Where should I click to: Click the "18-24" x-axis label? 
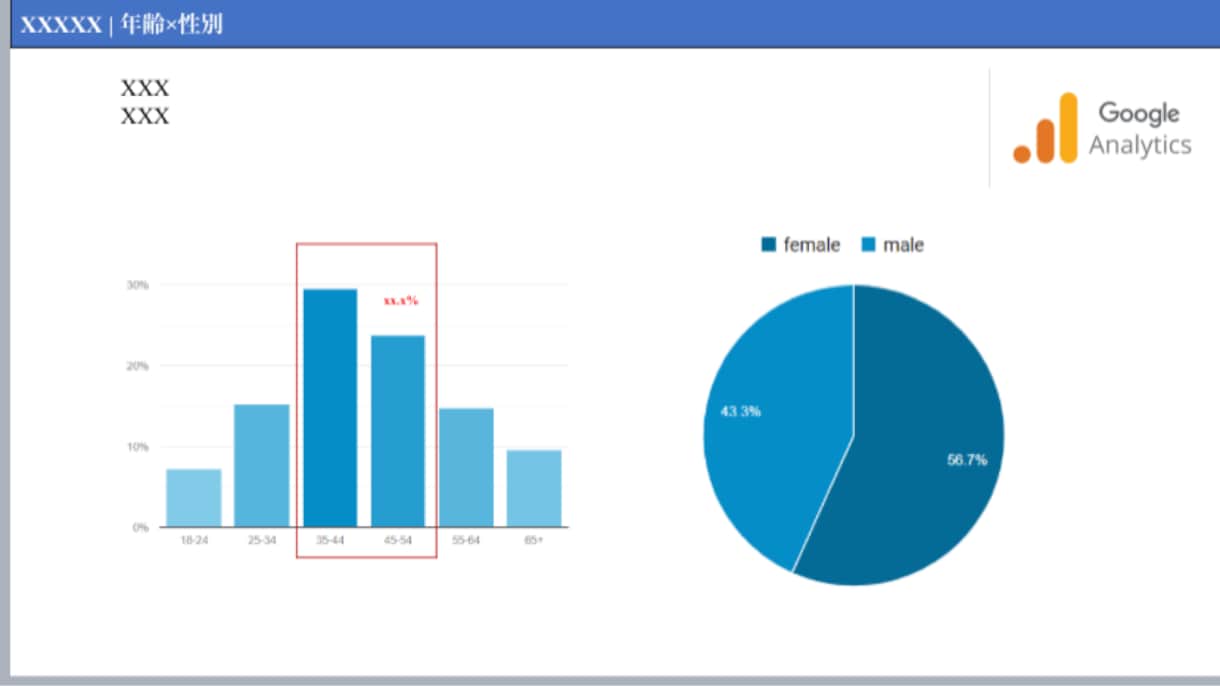point(194,540)
